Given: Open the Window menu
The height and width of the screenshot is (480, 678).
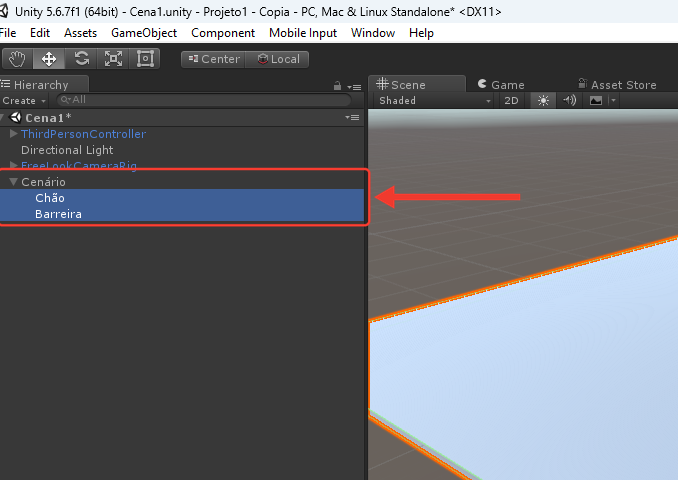Looking at the screenshot, I should tap(373, 33).
